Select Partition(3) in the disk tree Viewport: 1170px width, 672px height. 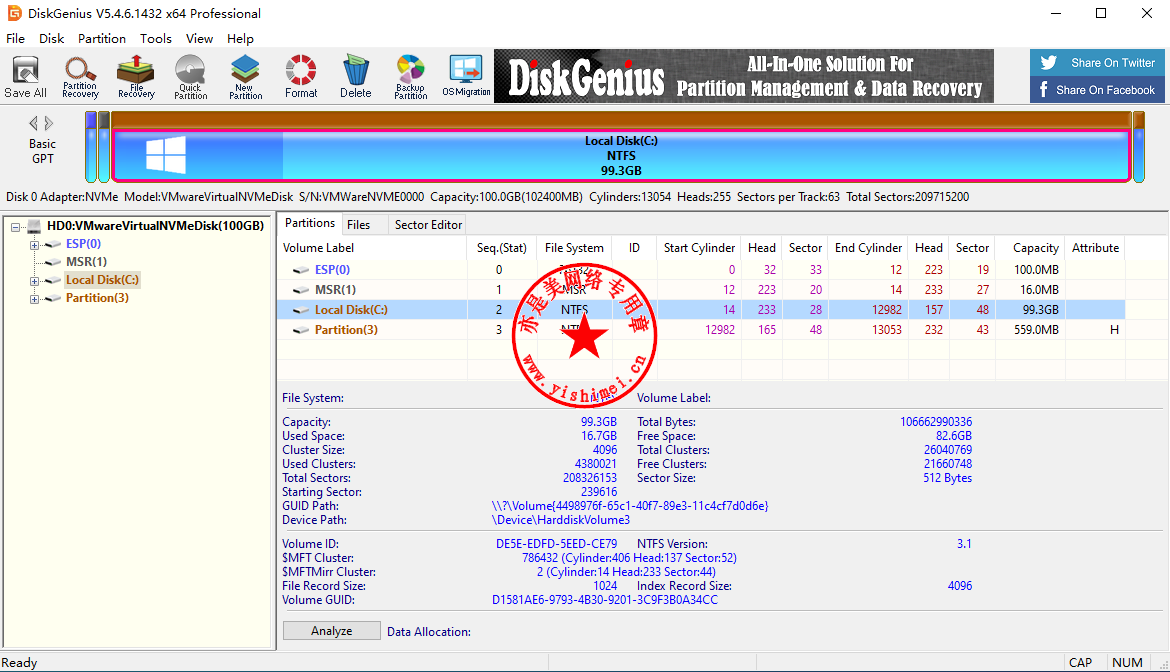point(97,298)
